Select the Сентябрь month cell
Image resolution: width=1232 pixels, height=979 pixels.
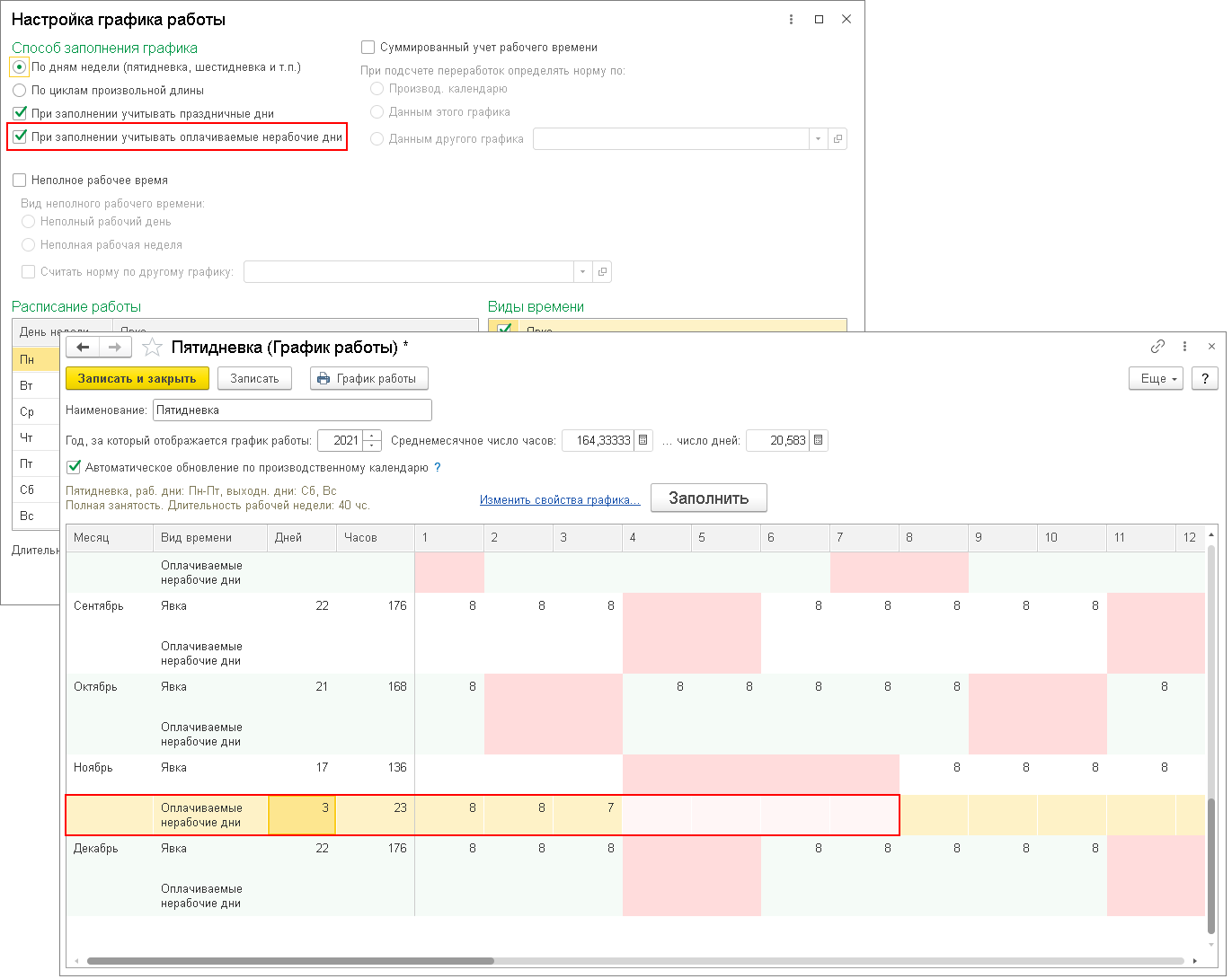(x=110, y=606)
